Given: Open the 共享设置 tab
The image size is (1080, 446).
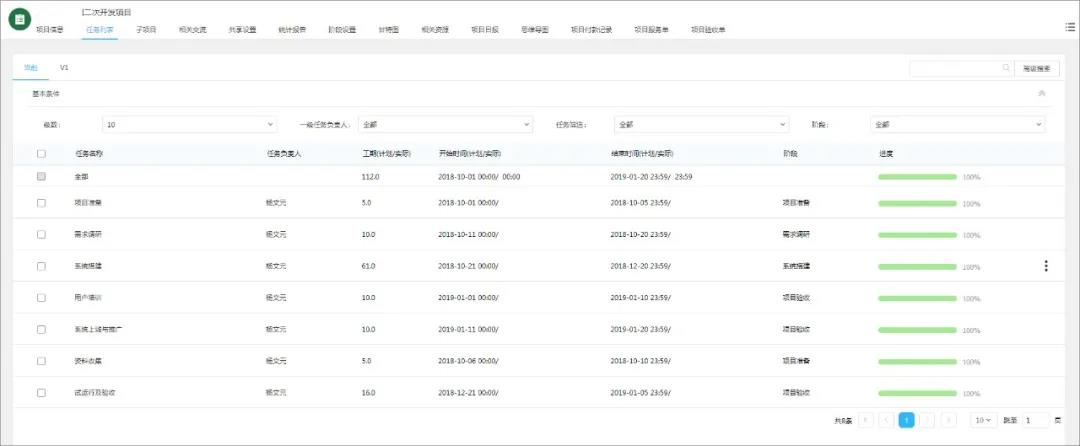Looking at the screenshot, I should (x=242, y=30).
